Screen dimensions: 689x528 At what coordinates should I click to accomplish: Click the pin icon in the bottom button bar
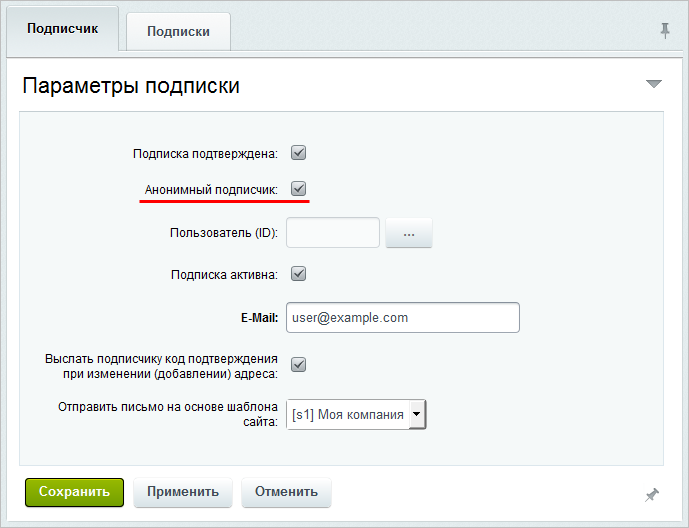click(652, 494)
